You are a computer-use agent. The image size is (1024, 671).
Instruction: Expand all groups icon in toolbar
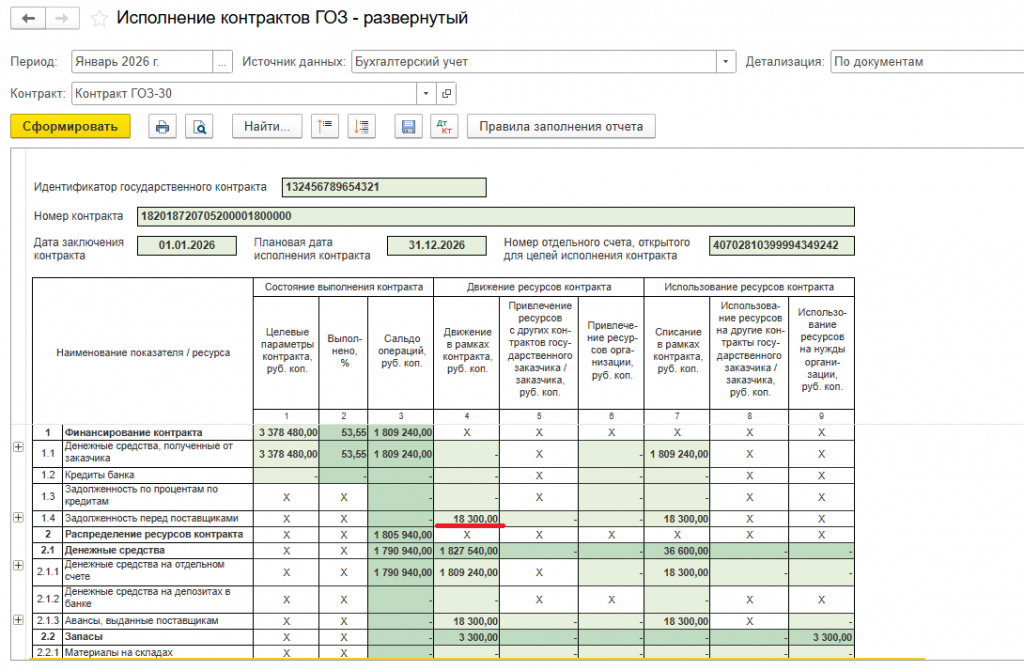[x=361, y=127]
